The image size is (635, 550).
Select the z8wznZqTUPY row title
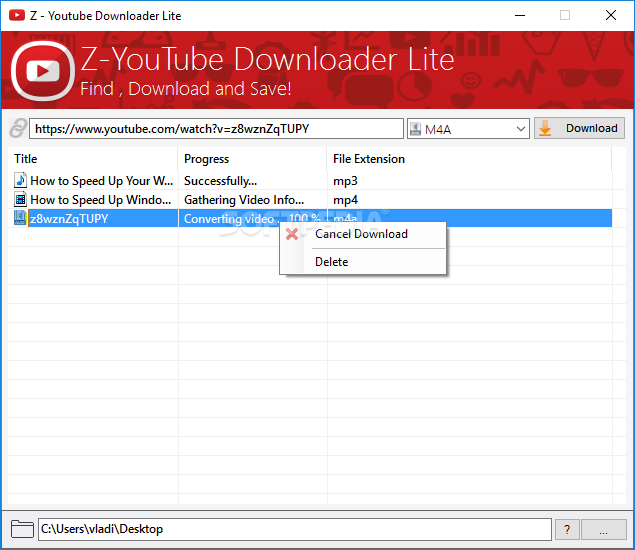pos(69,219)
